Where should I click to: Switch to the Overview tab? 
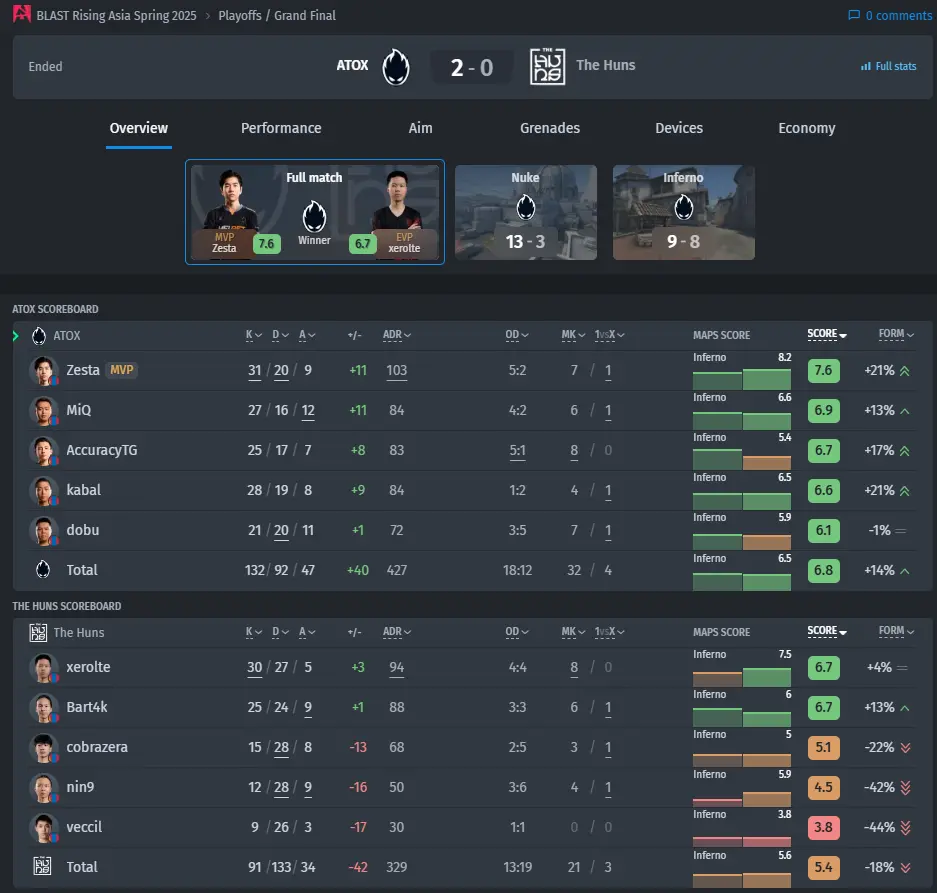[x=139, y=128]
